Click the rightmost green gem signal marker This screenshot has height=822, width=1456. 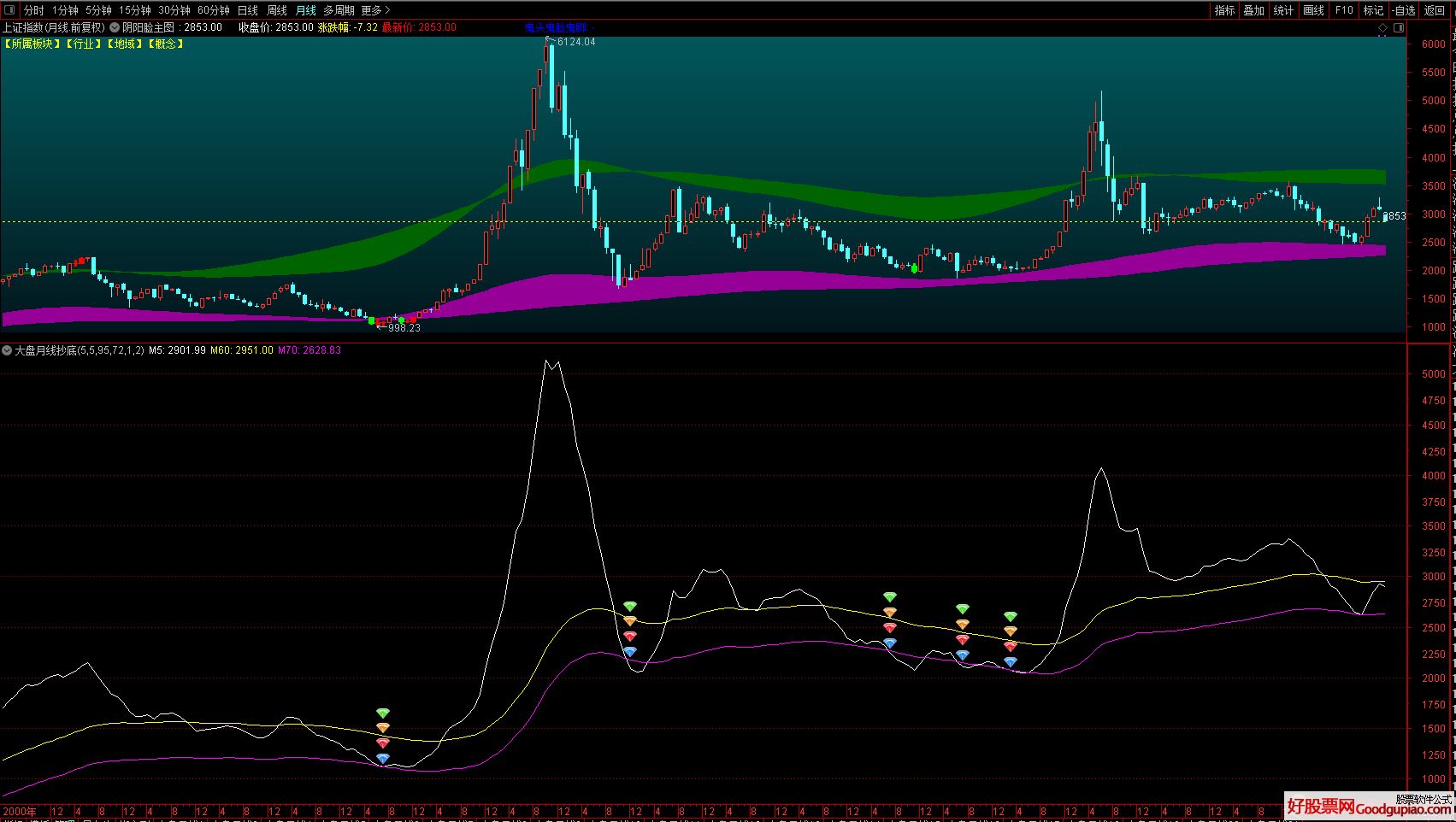coord(1011,617)
